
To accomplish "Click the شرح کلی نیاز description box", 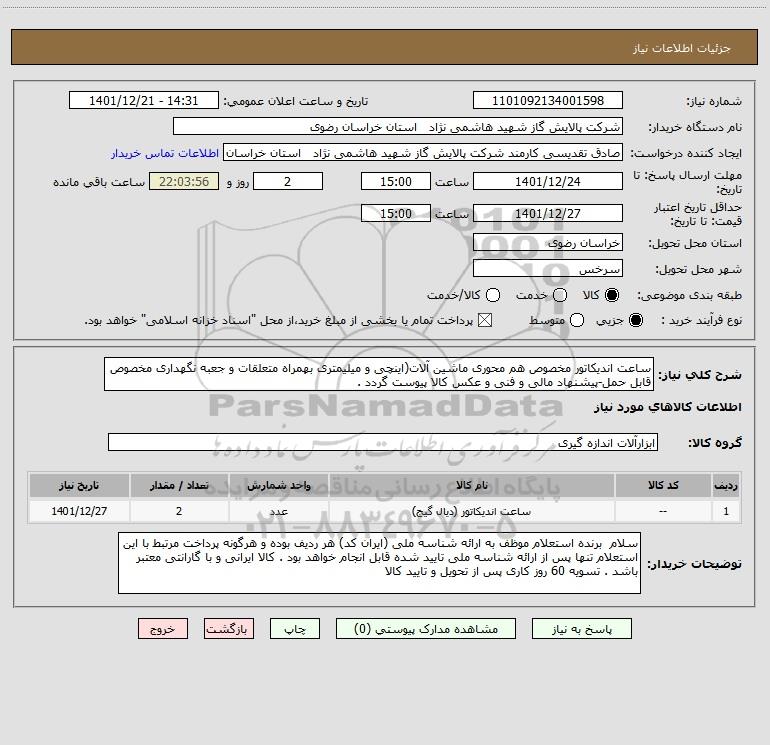I will click(x=379, y=375).
